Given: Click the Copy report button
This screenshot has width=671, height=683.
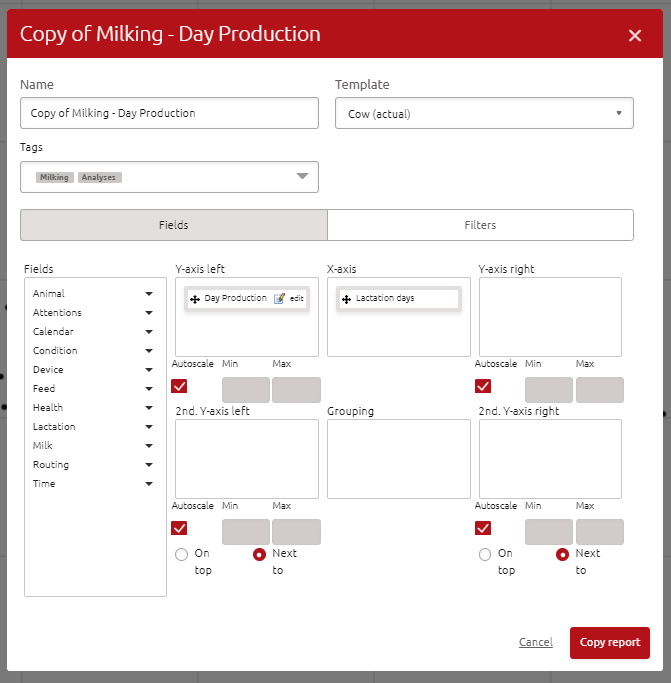Looking at the screenshot, I should point(610,642).
